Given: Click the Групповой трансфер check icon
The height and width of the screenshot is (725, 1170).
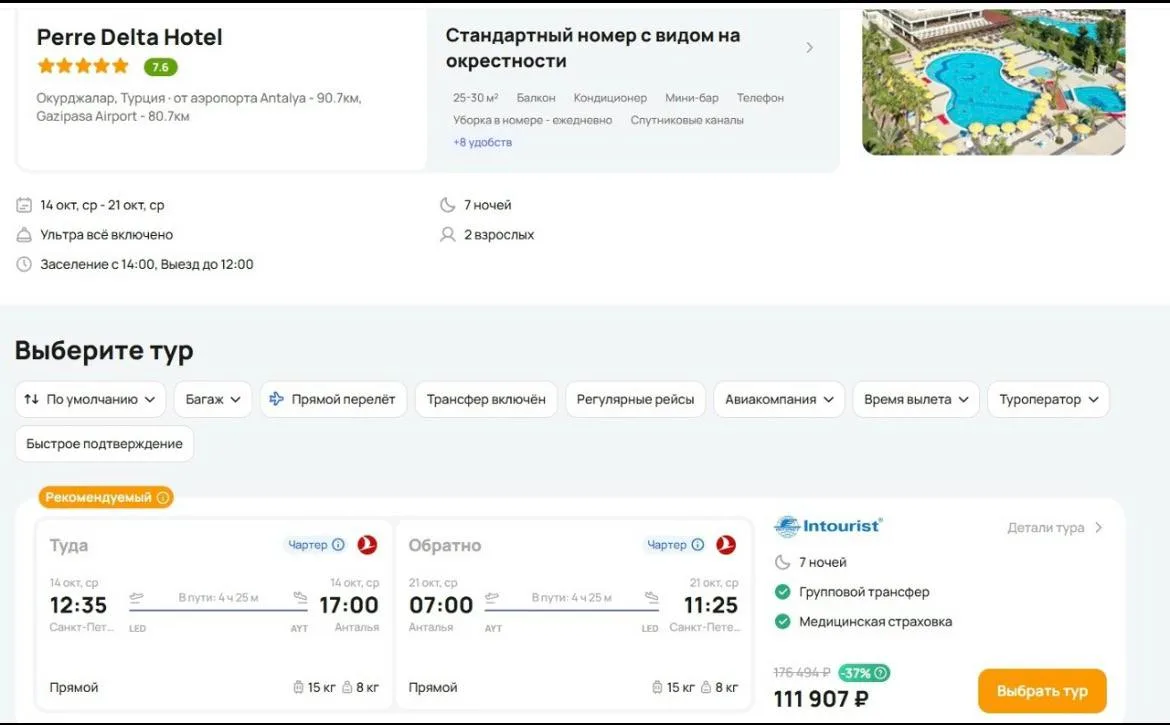Looking at the screenshot, I should click(782, 591).
